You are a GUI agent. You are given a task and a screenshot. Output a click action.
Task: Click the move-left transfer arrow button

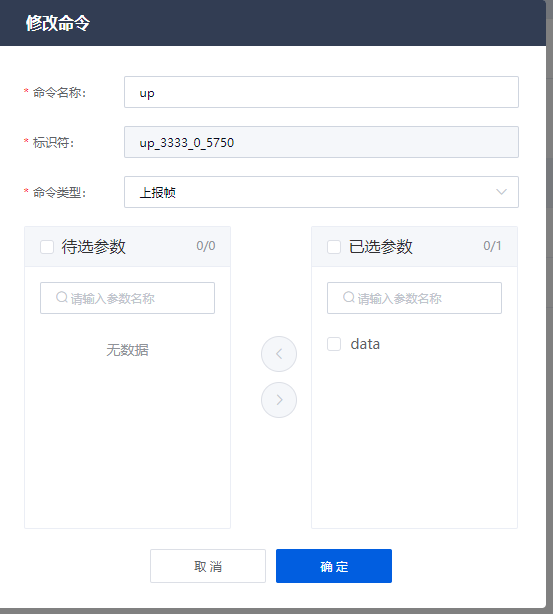279,354
